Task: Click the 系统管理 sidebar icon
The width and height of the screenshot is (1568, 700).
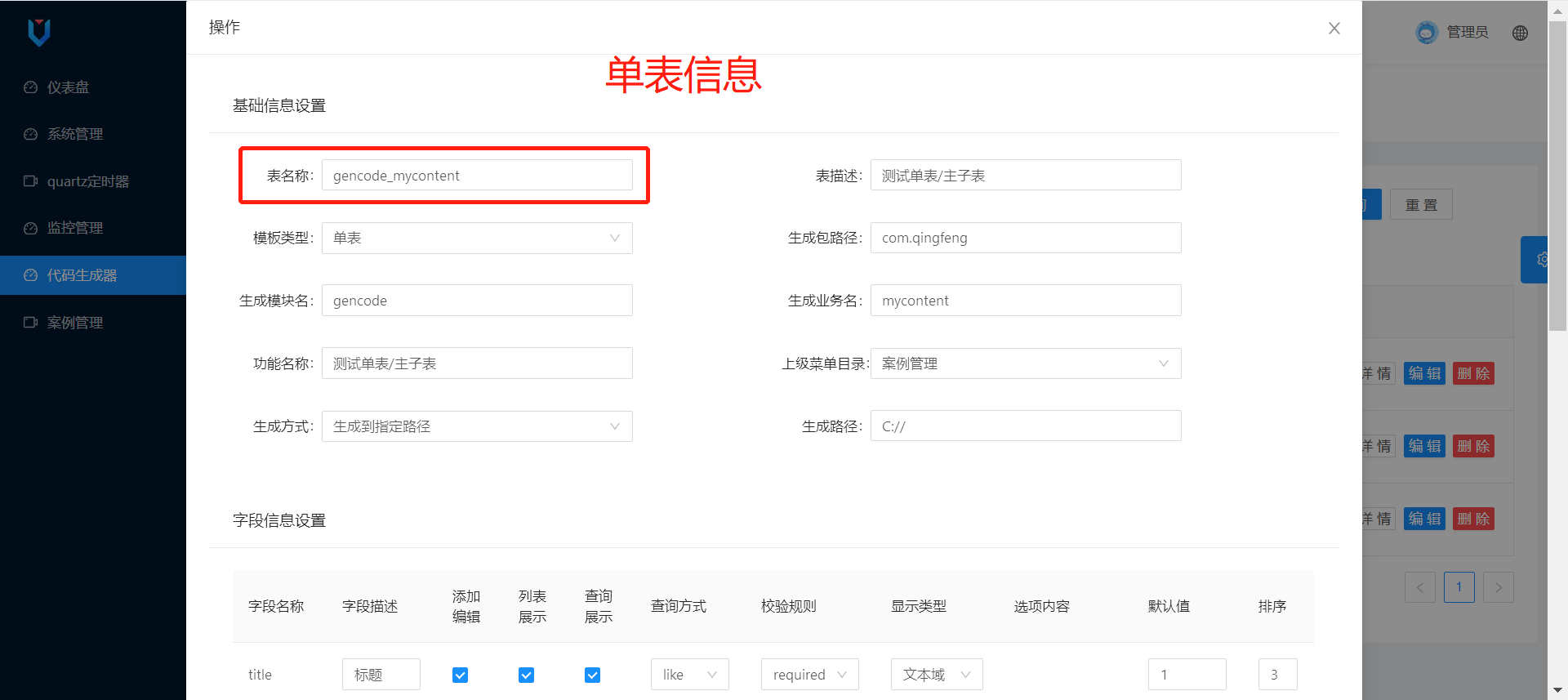Action: coord(31,134)
